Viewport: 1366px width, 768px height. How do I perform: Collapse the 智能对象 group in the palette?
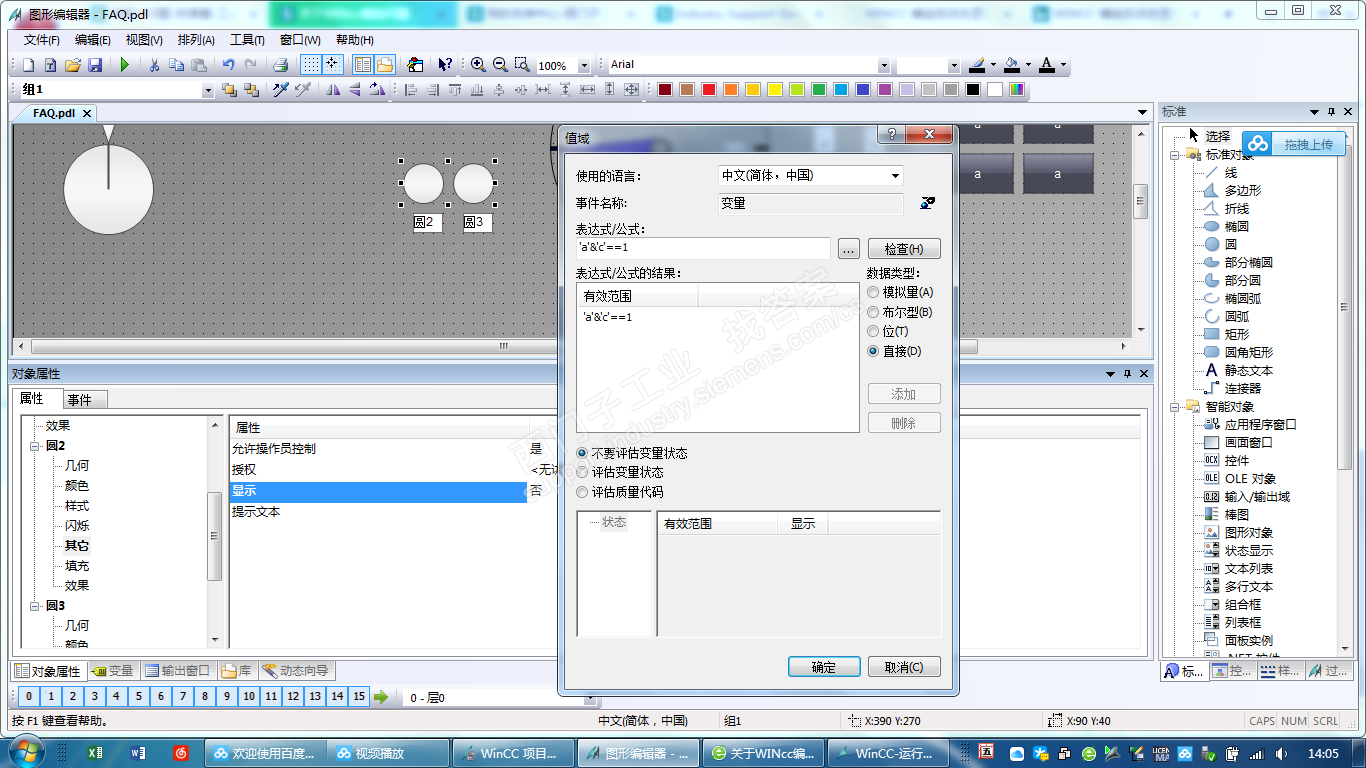1175,407
